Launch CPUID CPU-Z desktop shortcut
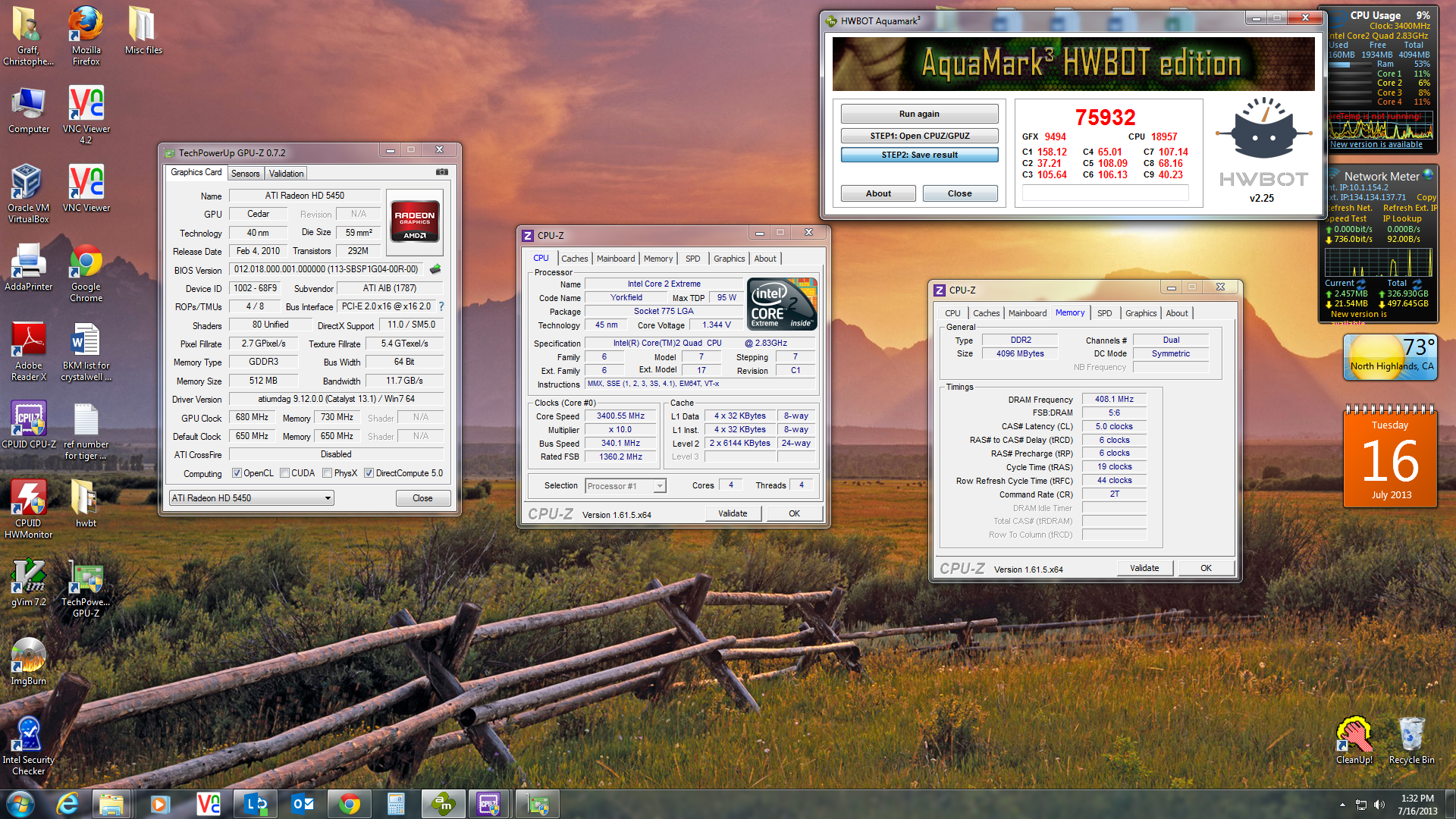The image size is (1456, 819). tap(29, 425)
